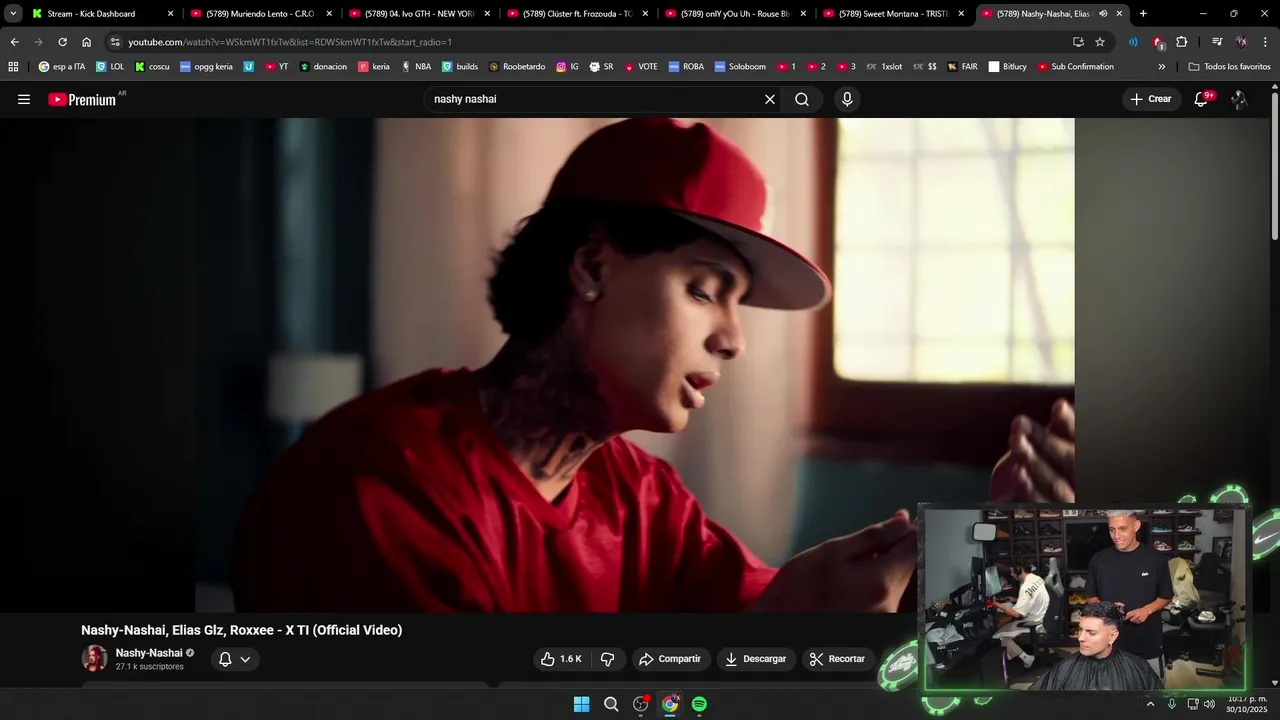Click the page vertical scrollbar
The width and height of the screenshot is (1280, 720).
1275,165
